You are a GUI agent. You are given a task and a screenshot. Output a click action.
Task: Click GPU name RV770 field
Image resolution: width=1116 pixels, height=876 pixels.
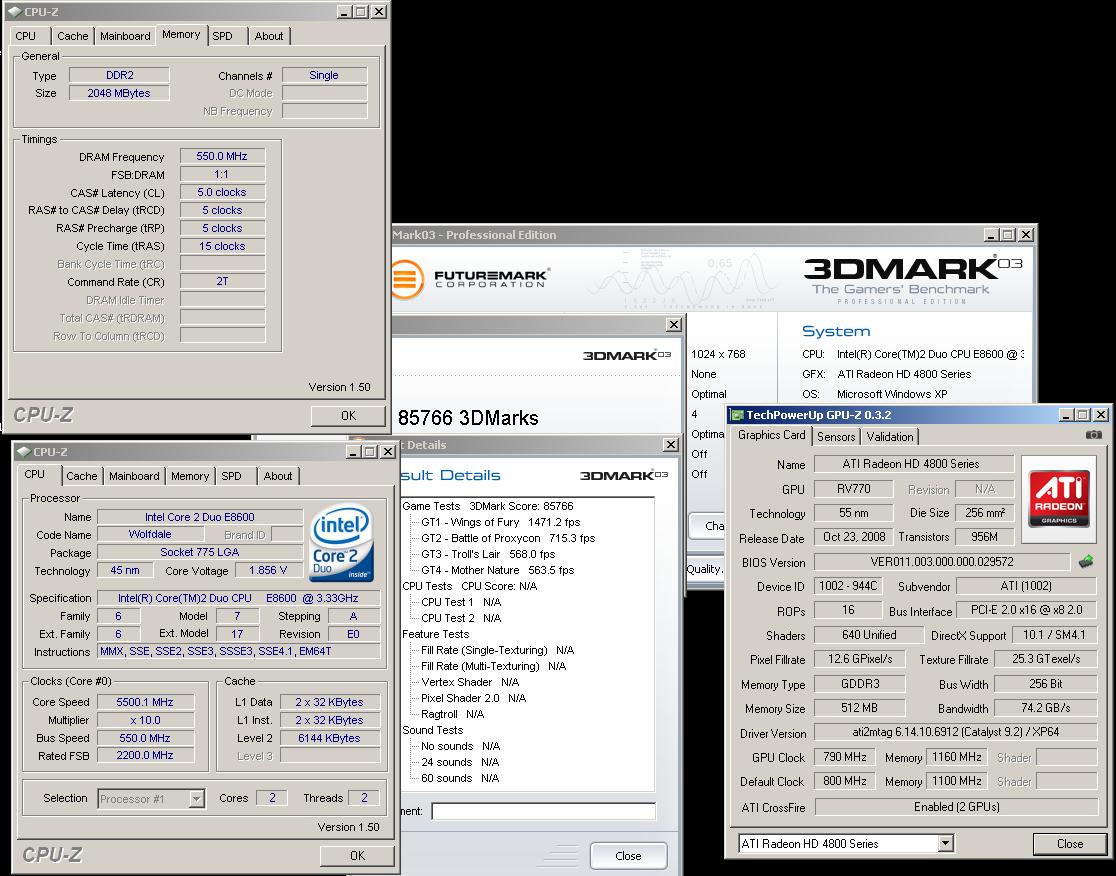853,489
